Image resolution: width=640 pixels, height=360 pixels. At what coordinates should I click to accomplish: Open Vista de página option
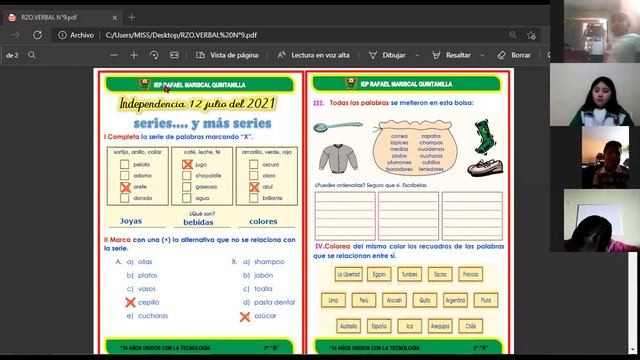coord(227,55)
